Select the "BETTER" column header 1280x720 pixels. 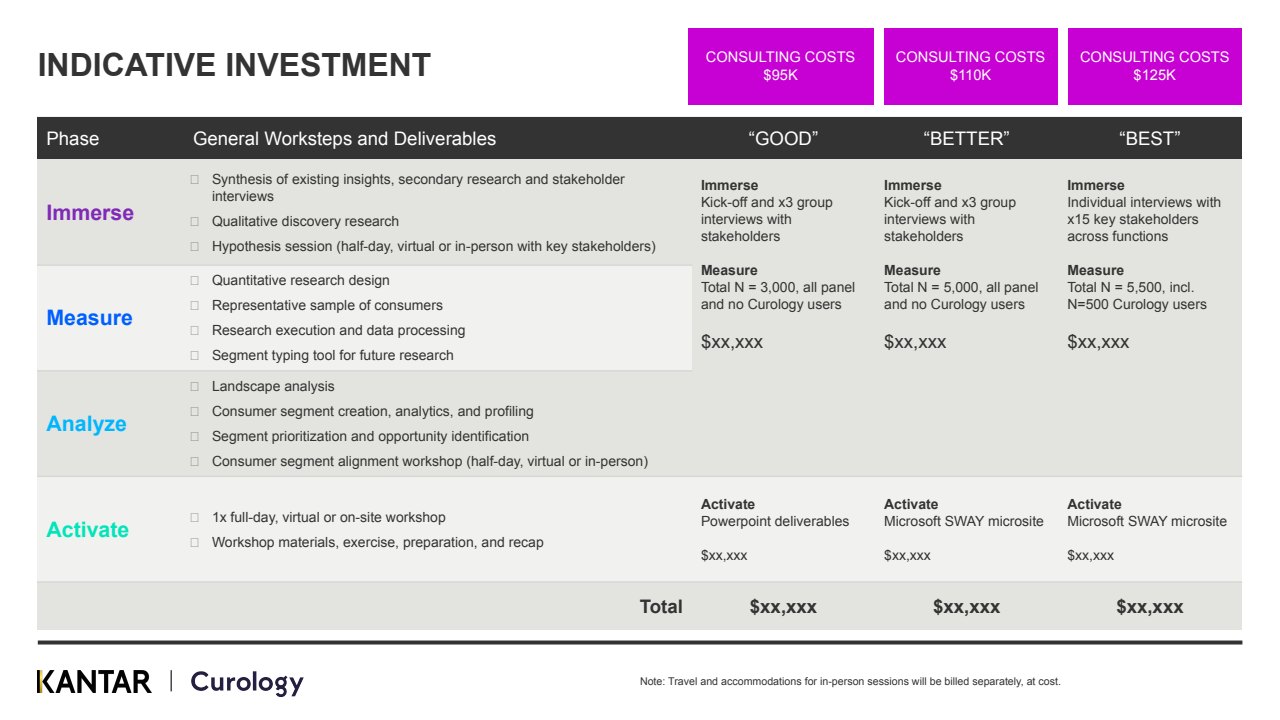tap(966, 139)
